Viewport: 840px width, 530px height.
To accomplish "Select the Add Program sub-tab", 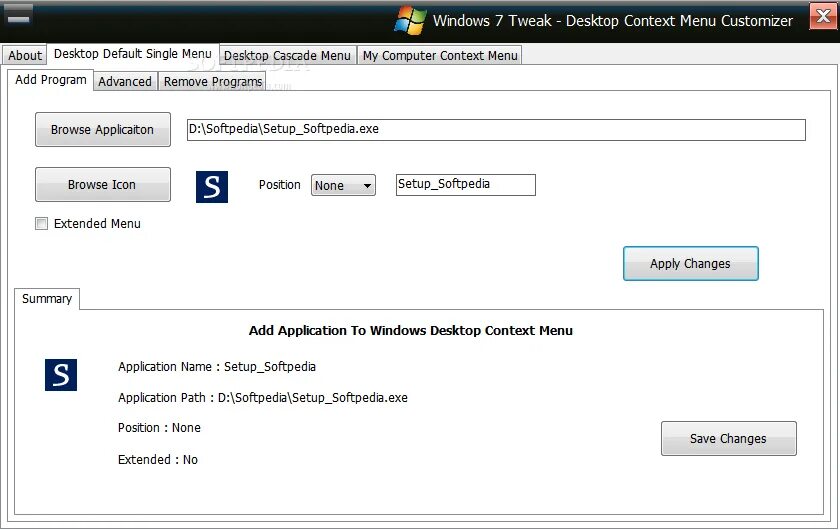I will coord(51,80).
